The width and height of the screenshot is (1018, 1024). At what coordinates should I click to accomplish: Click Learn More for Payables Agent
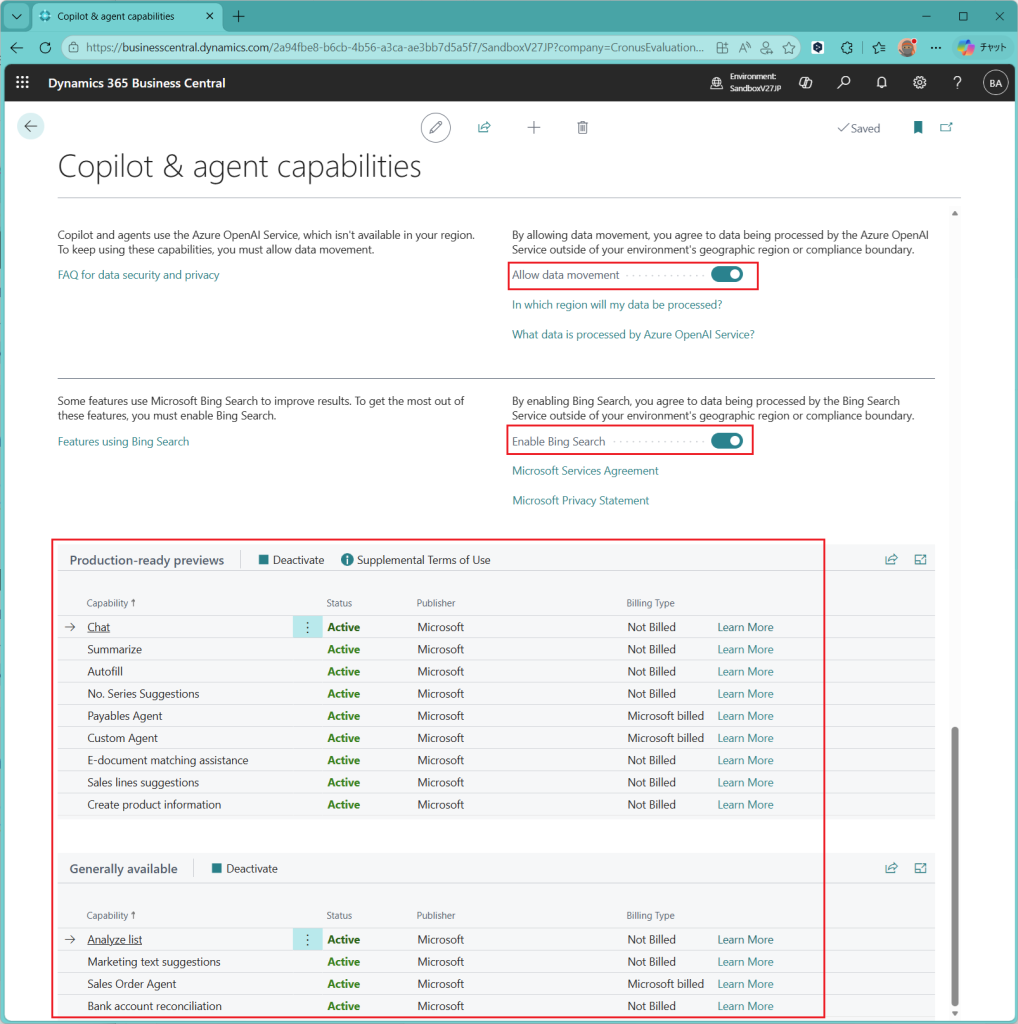pos(745,716)
